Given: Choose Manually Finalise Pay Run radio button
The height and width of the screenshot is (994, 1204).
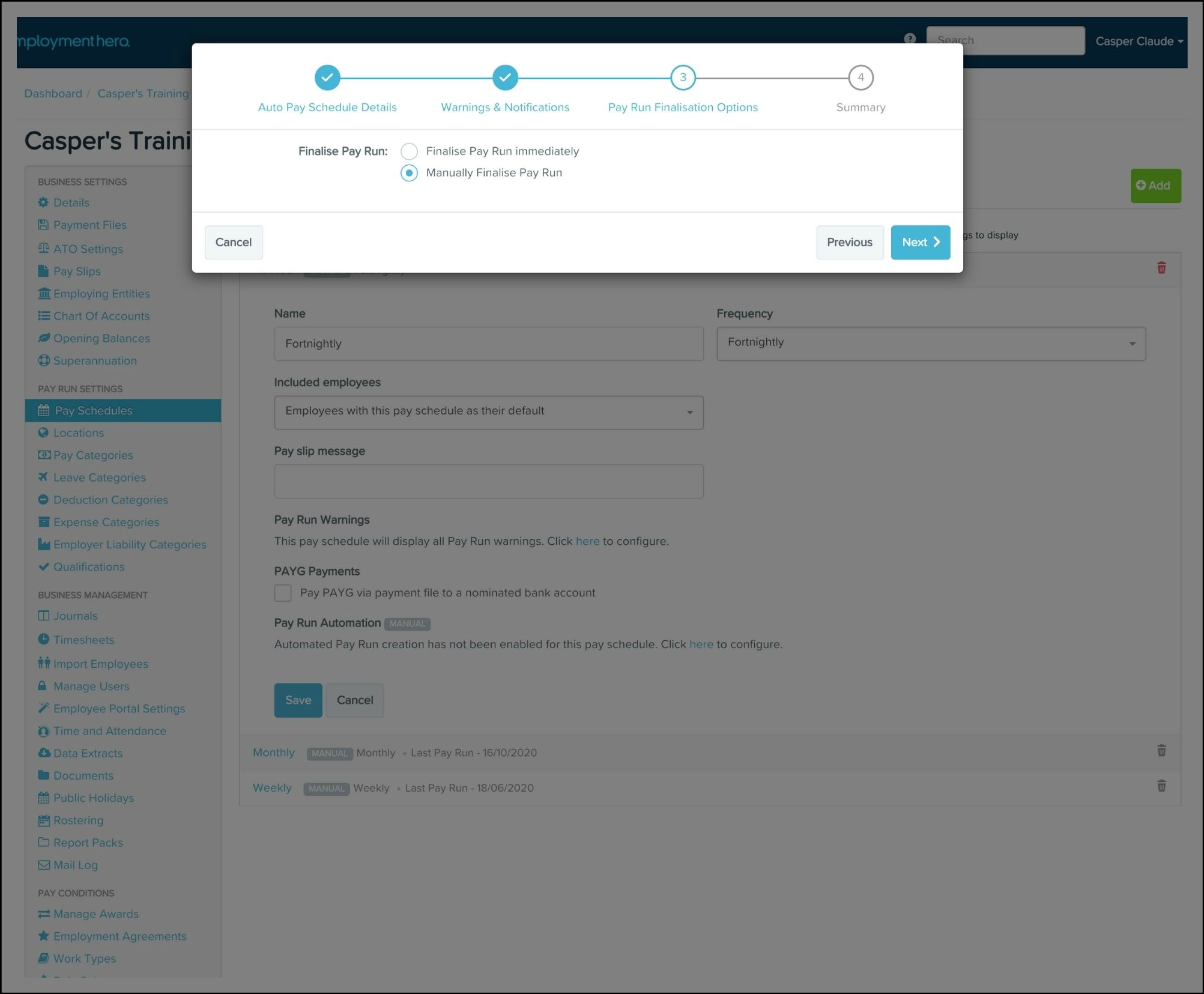Looking at the screenshot, I should click(409, 173).
